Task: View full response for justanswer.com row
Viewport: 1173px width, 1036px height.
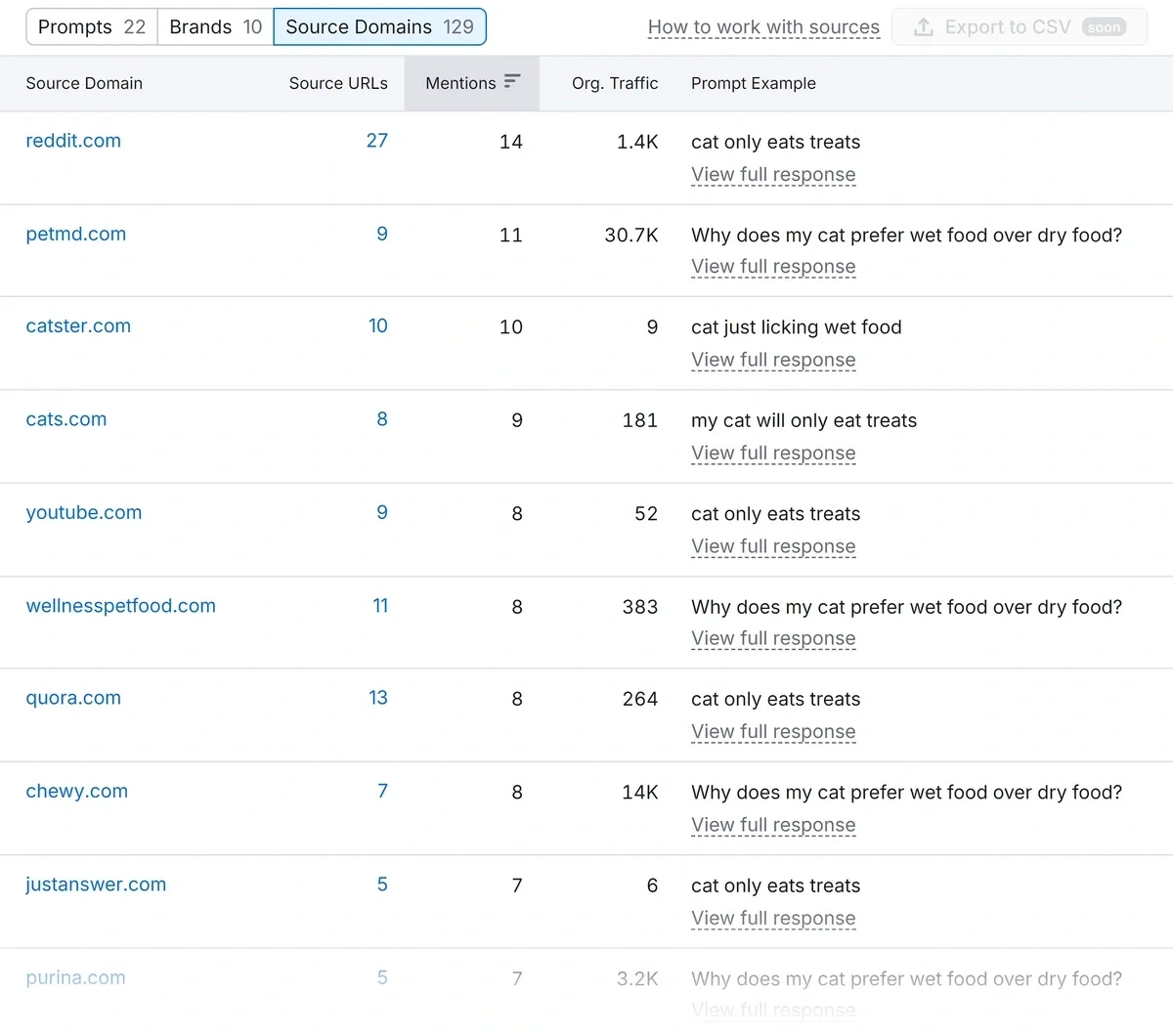Action: pos(773,918)
